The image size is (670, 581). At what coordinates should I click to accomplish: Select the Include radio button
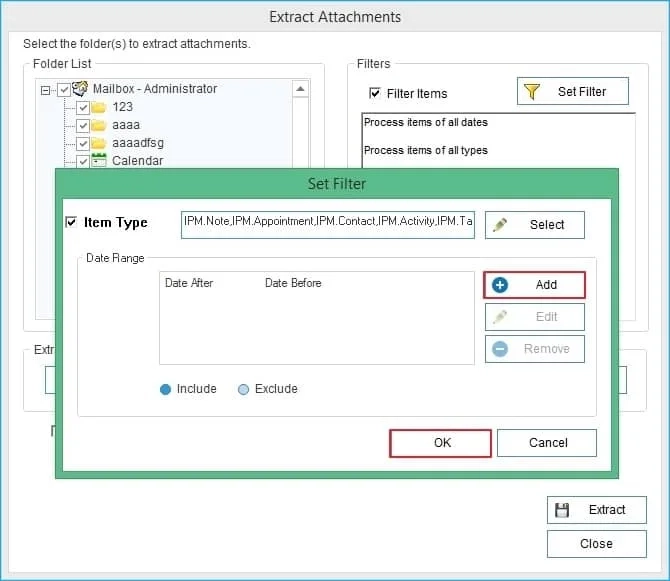[x=165, y=389]
